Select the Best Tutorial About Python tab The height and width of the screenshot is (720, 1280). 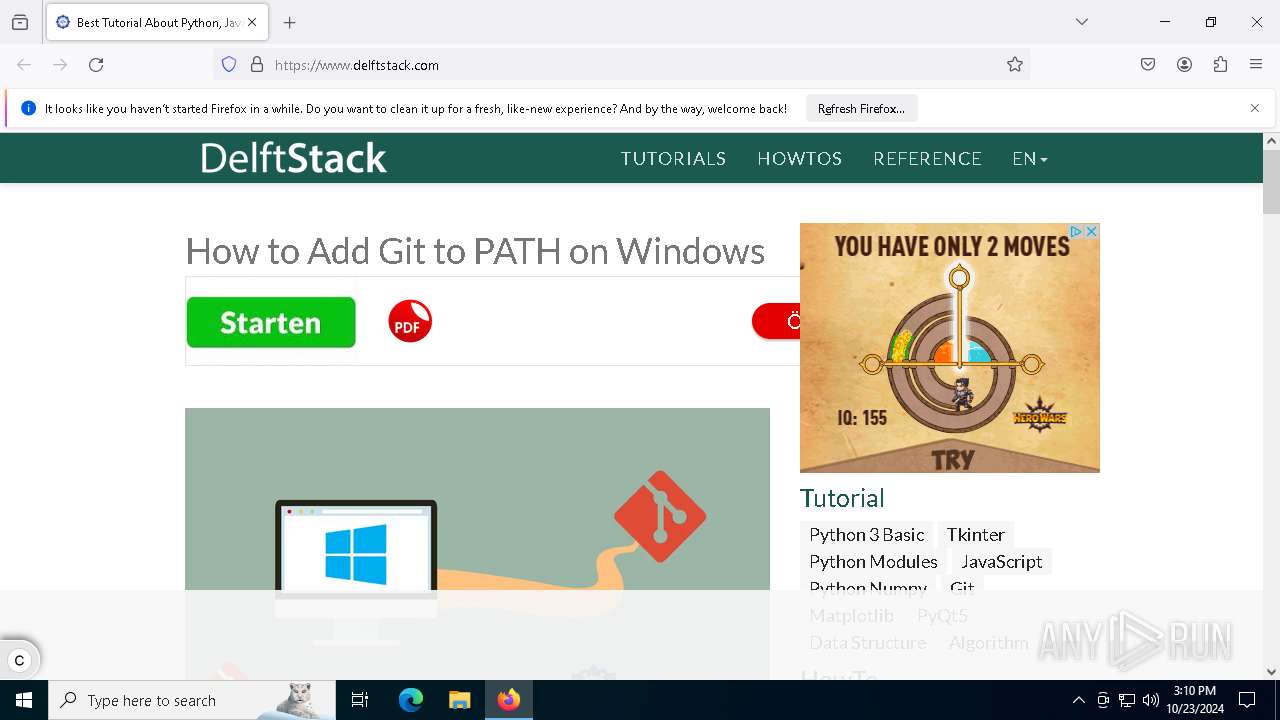coord(157,22)
